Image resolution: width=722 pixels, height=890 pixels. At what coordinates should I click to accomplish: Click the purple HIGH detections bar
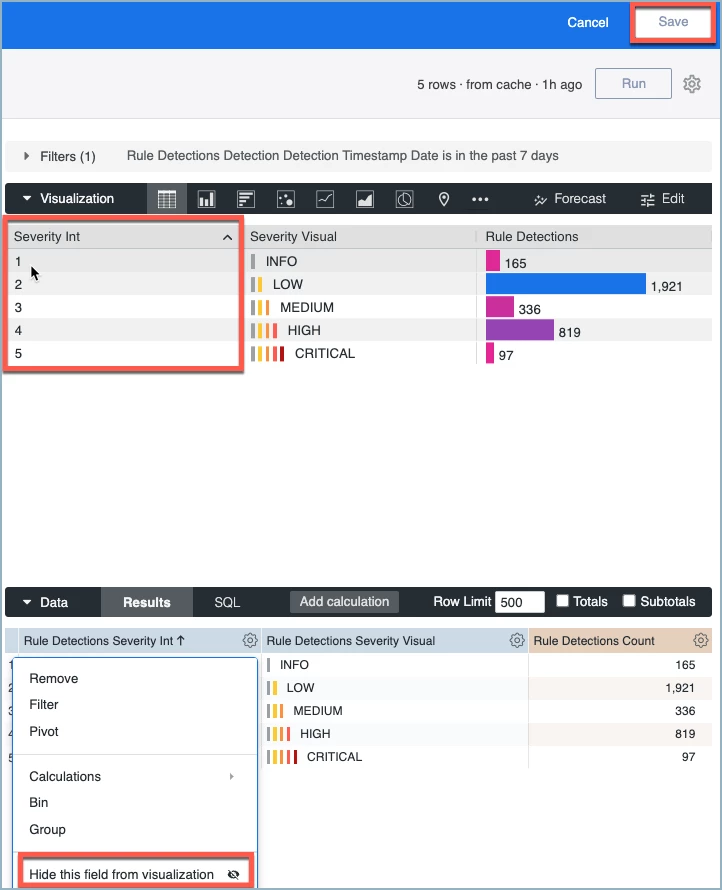(x=519, y=330)
